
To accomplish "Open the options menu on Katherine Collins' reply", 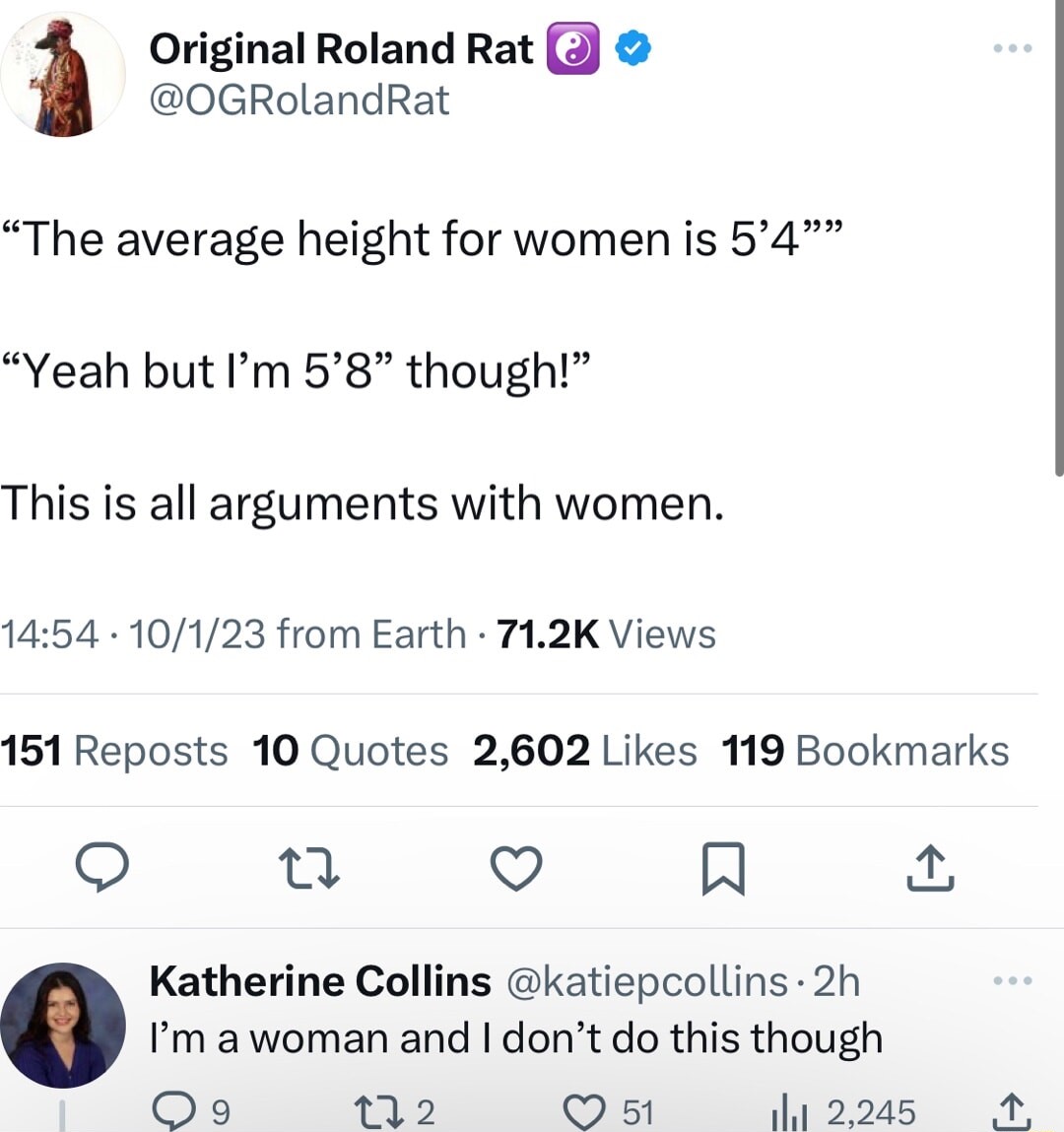I will click(x=1013, y=980).
